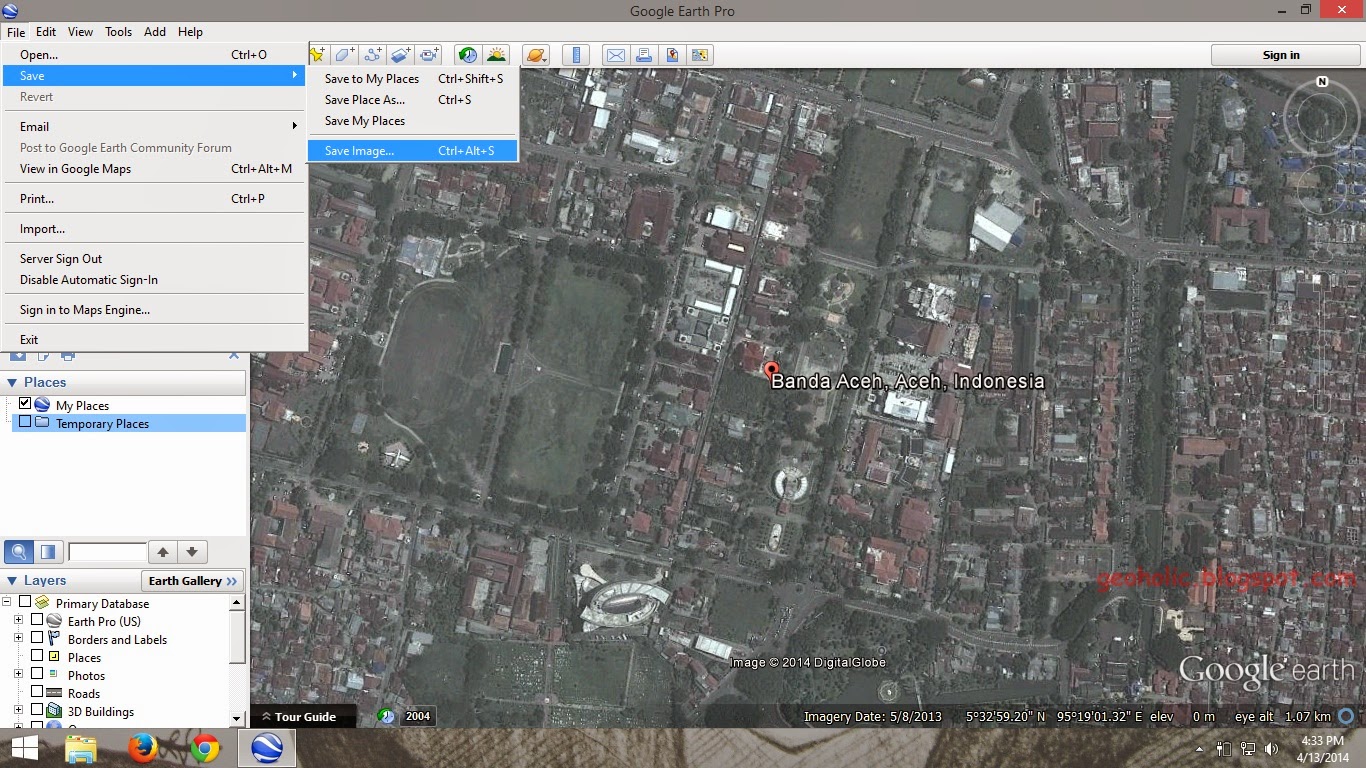
Task: Print the current map view
Action: 644,54
